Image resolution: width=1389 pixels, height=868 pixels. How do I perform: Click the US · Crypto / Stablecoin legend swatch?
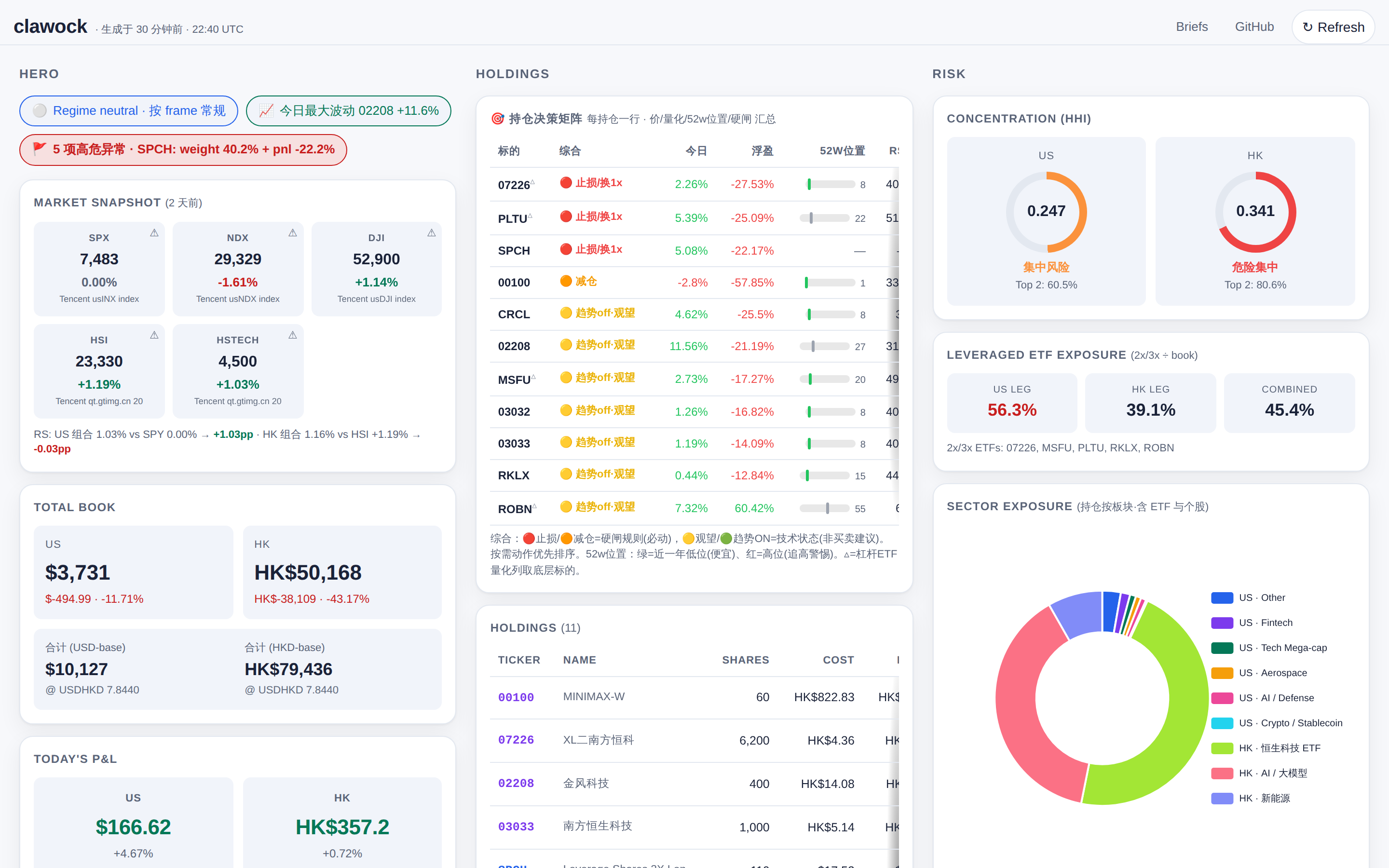point(1222,723)
